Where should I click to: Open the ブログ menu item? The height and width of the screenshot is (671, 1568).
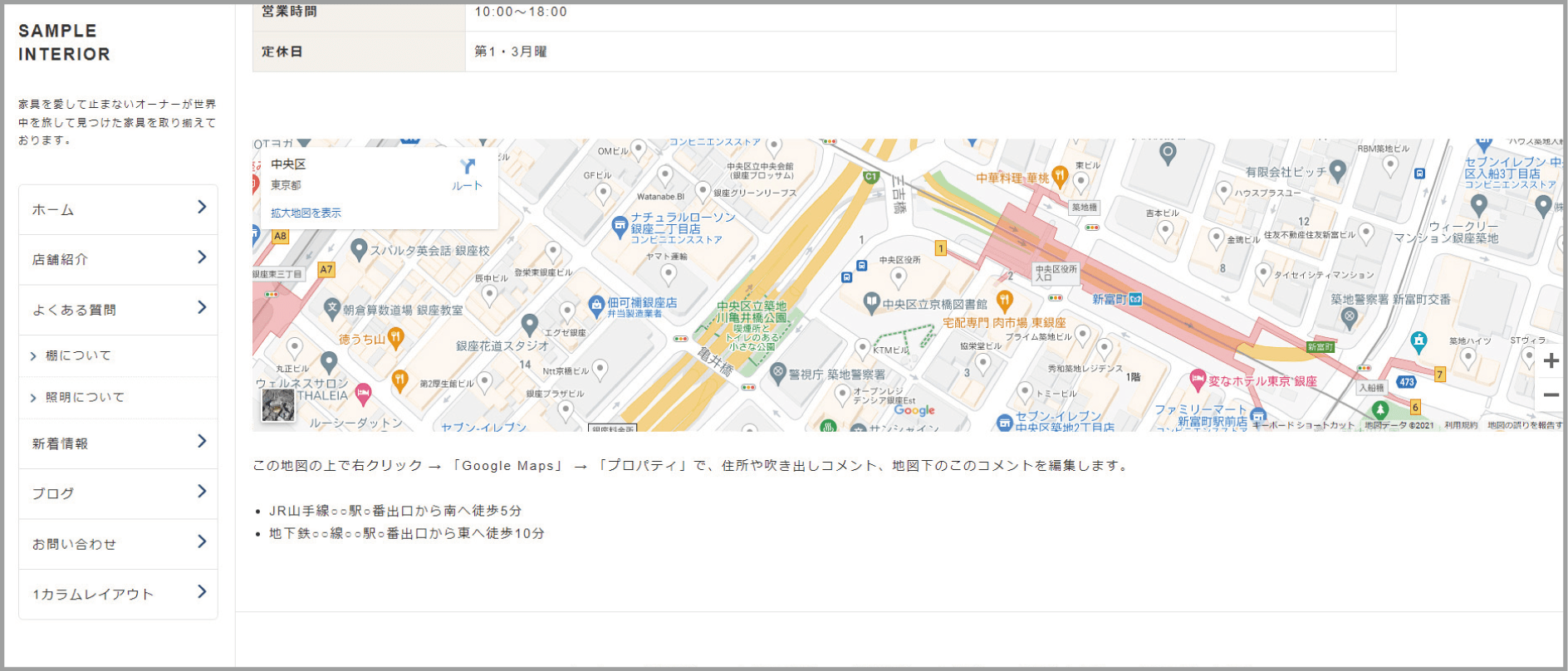point(118,493)
